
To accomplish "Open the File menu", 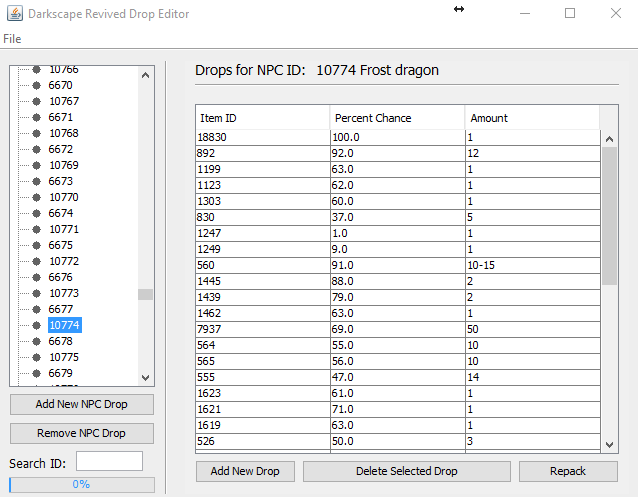I will coord(12,39).
